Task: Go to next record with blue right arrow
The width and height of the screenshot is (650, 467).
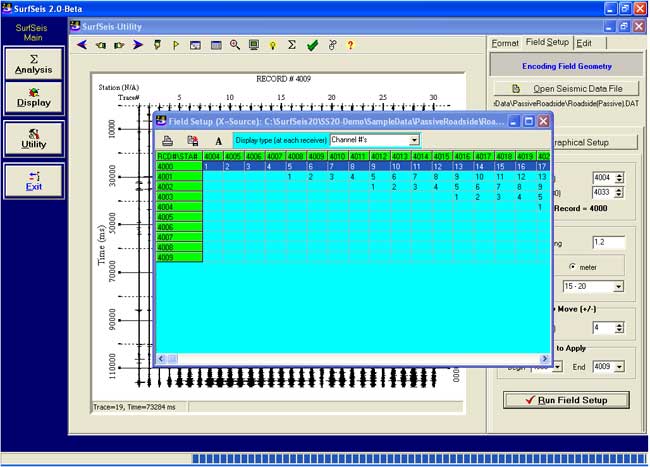Action: [x=138, y=45]
